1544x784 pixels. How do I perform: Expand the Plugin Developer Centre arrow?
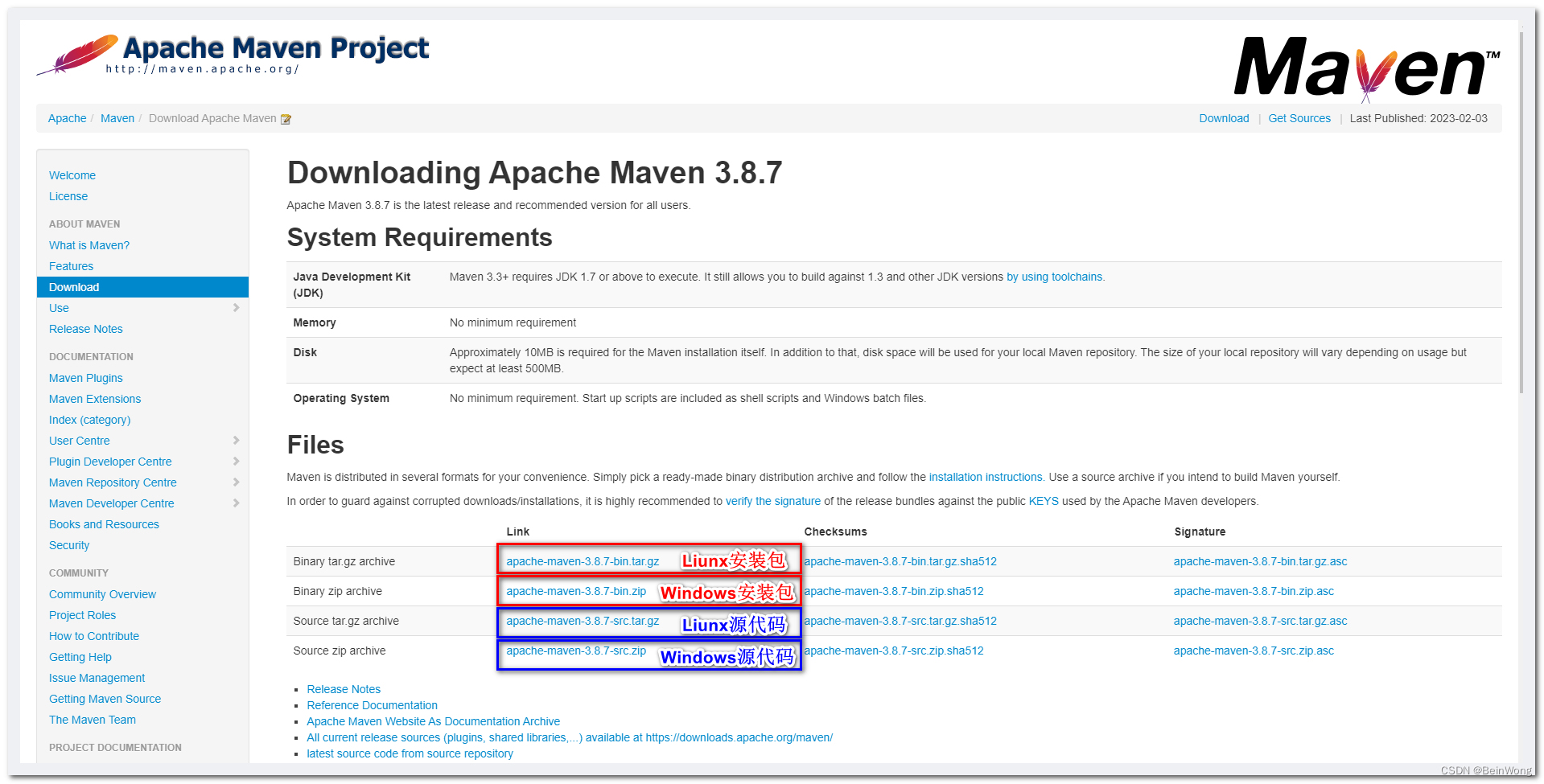[x=236, y=462]
